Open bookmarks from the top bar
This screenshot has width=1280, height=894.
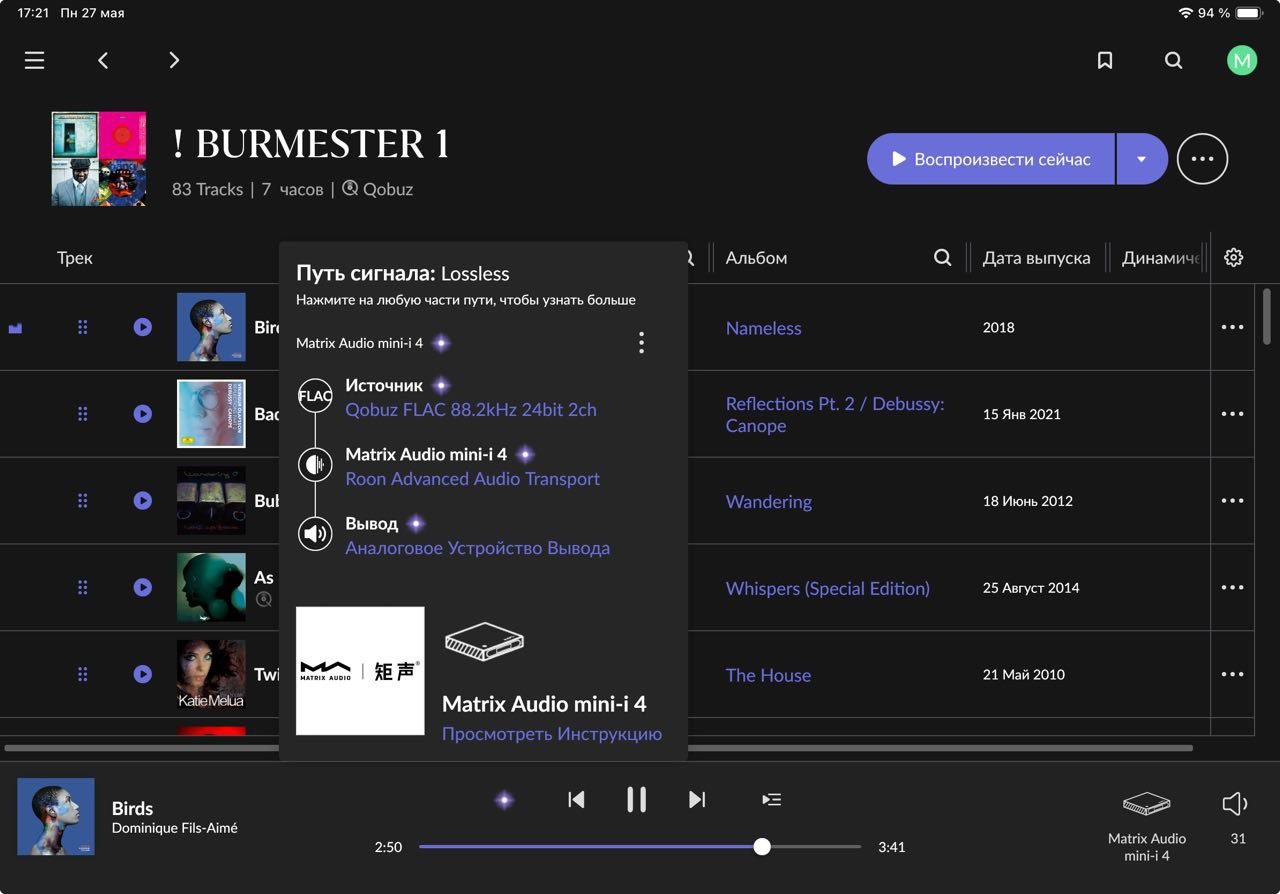pyautogui.click(x=1105, y=61)
